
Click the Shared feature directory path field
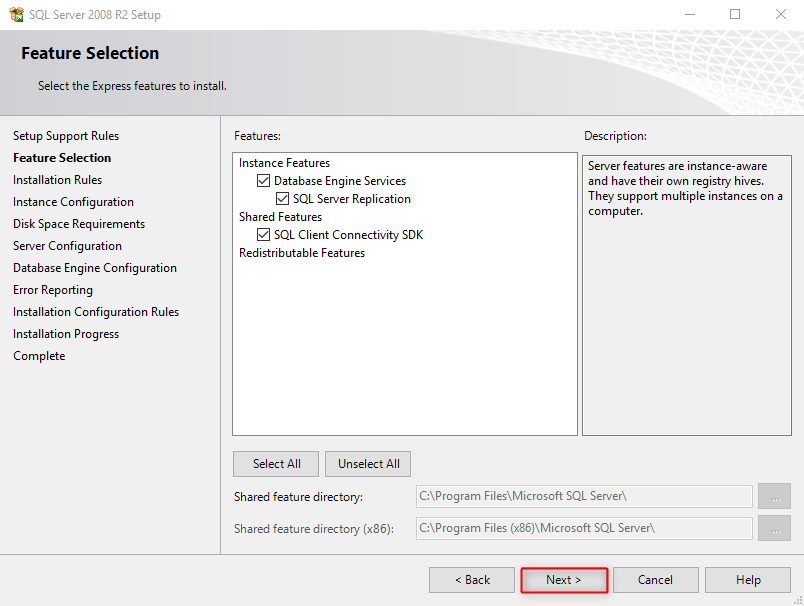pyautogui.click(x=584, y=496)
